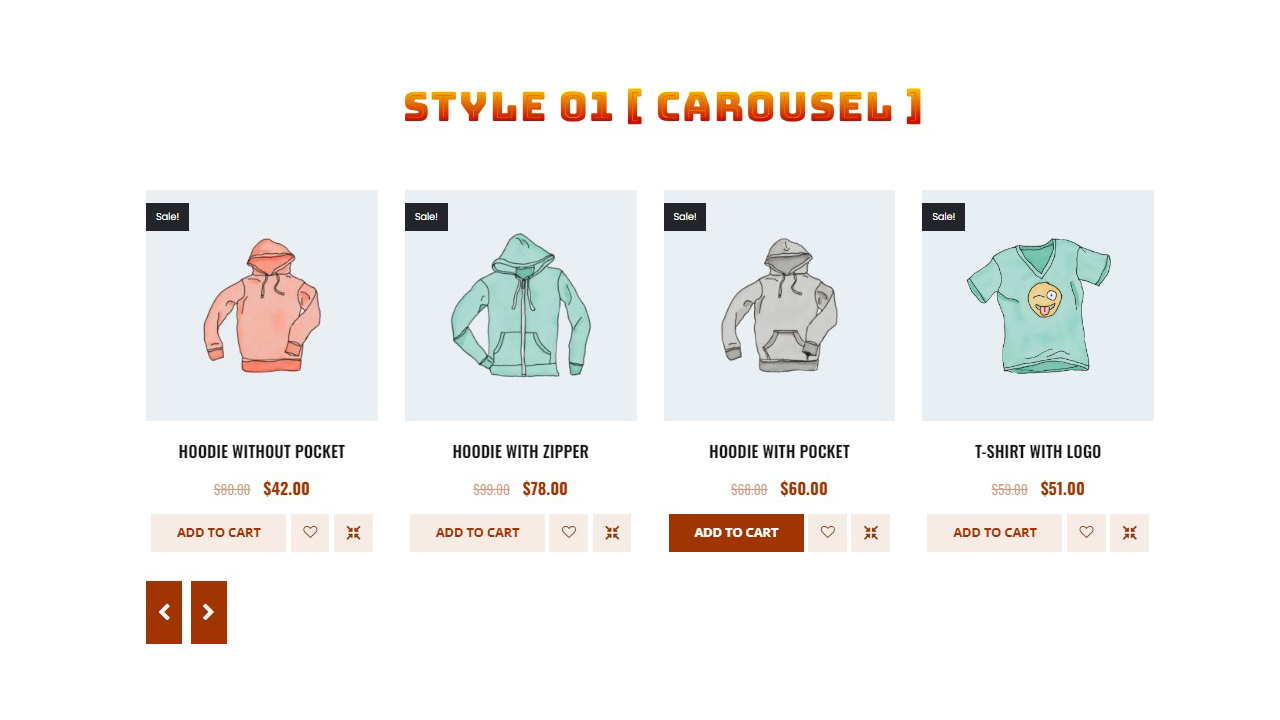
Task: Add Hoodie With Zipper to wishlist
Action: pyautogui.click(x=569, y=533)
